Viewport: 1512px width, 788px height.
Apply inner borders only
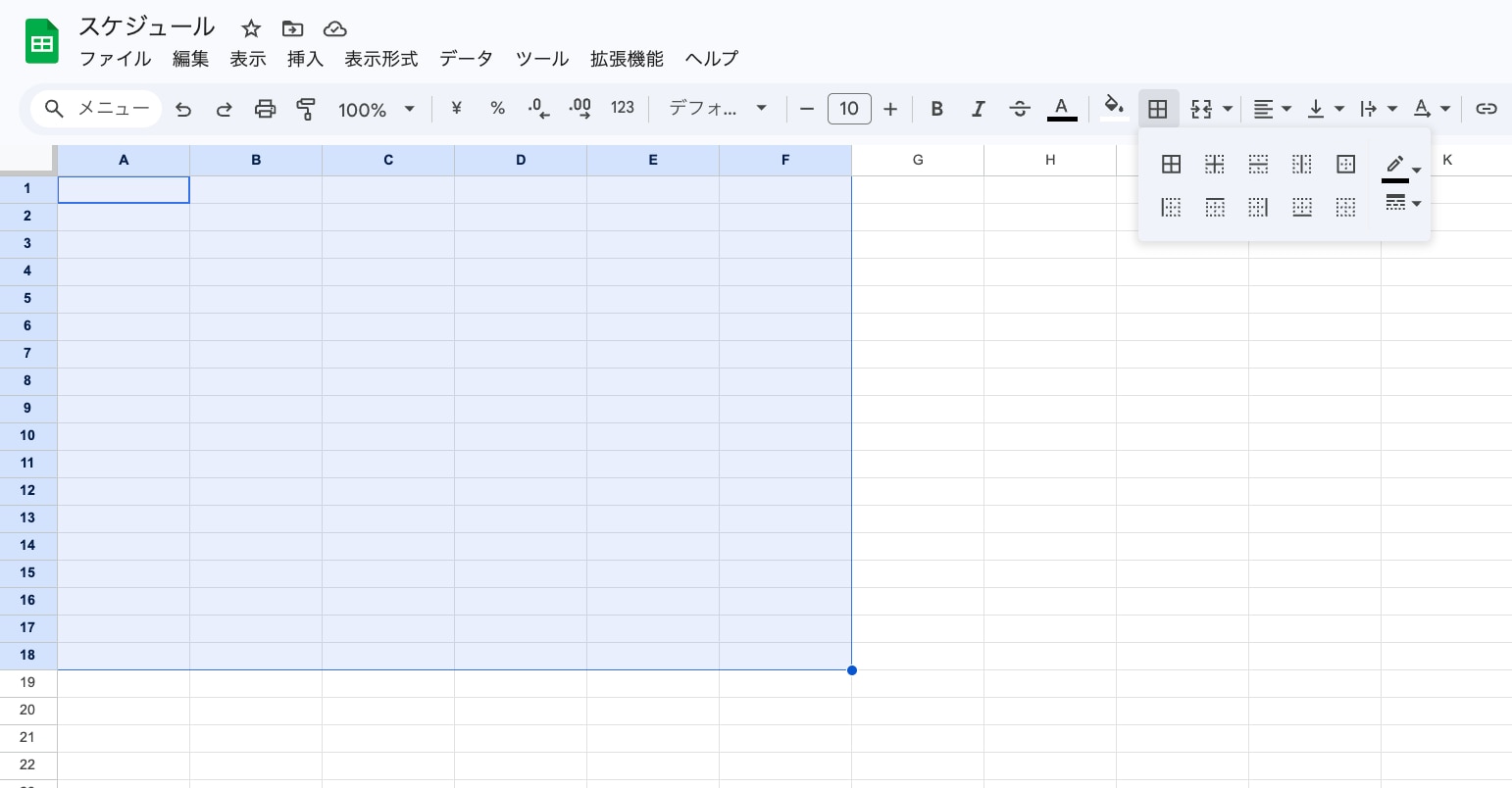[1214, 164]
